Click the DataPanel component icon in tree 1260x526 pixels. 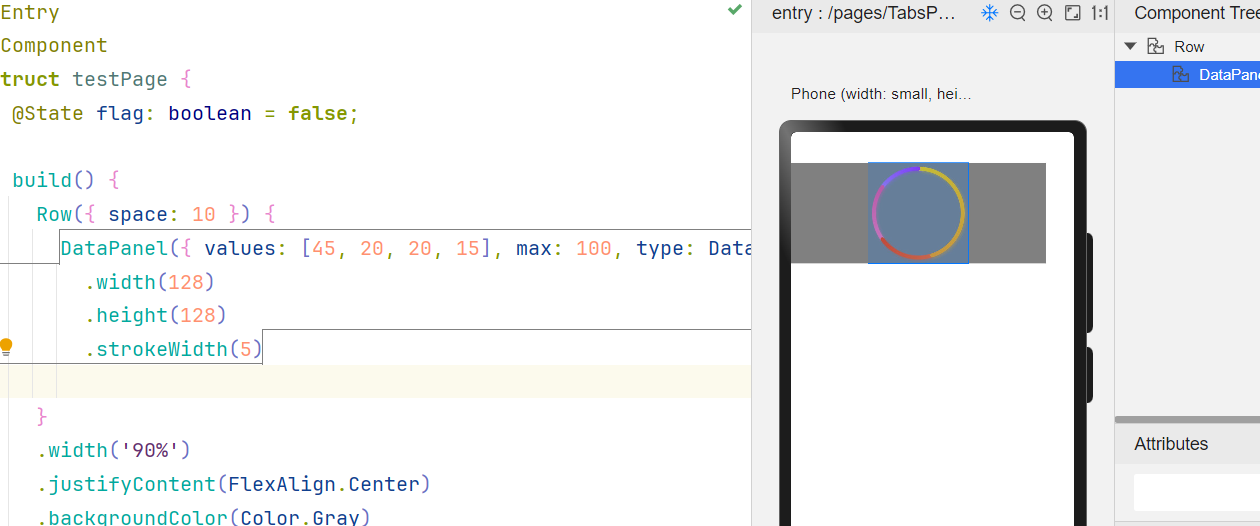1181,74
